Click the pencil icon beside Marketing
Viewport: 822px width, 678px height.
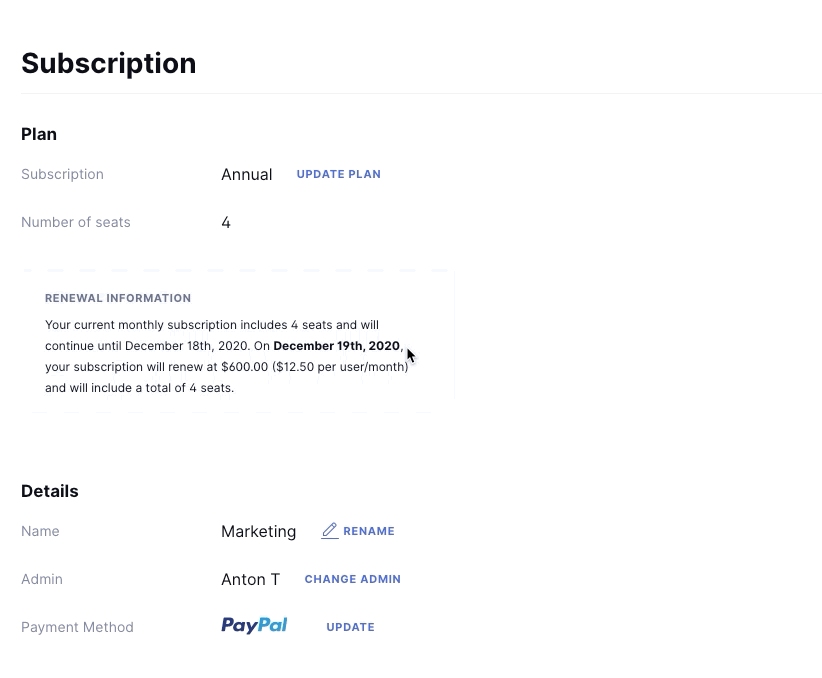tap(329, 531)
